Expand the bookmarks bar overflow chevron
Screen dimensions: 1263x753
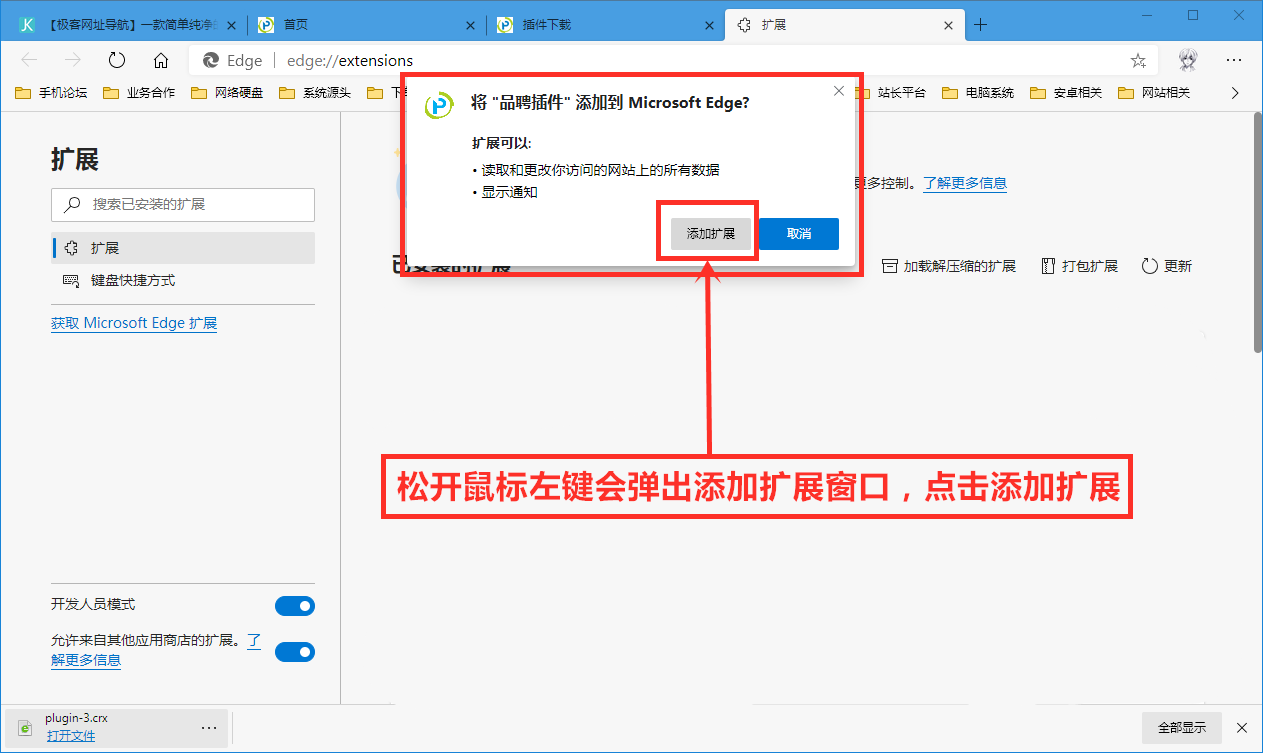tap(1235, 92)
